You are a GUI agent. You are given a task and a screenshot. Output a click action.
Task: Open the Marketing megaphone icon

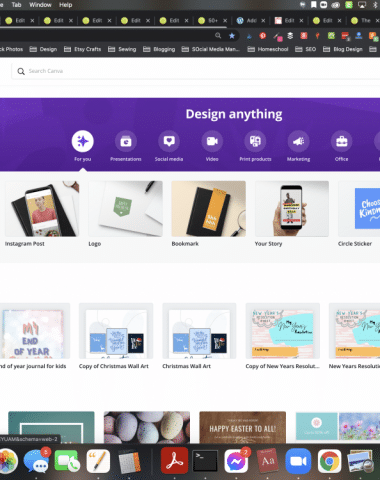pos(299,141)
